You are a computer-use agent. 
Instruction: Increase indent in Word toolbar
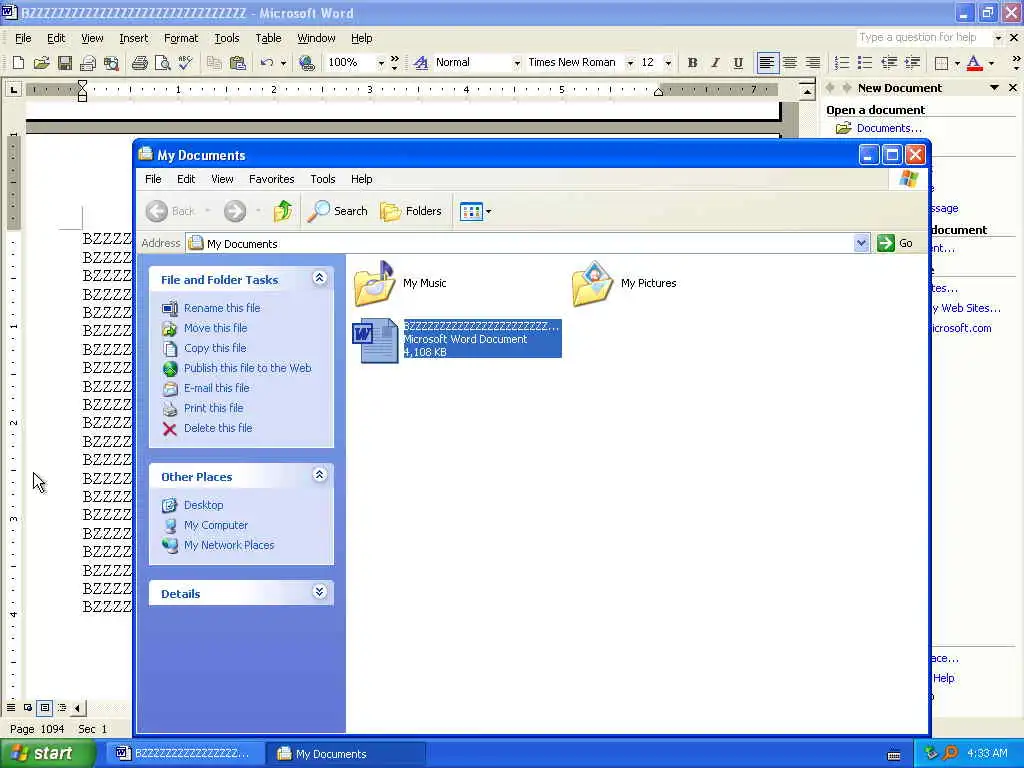912,63
